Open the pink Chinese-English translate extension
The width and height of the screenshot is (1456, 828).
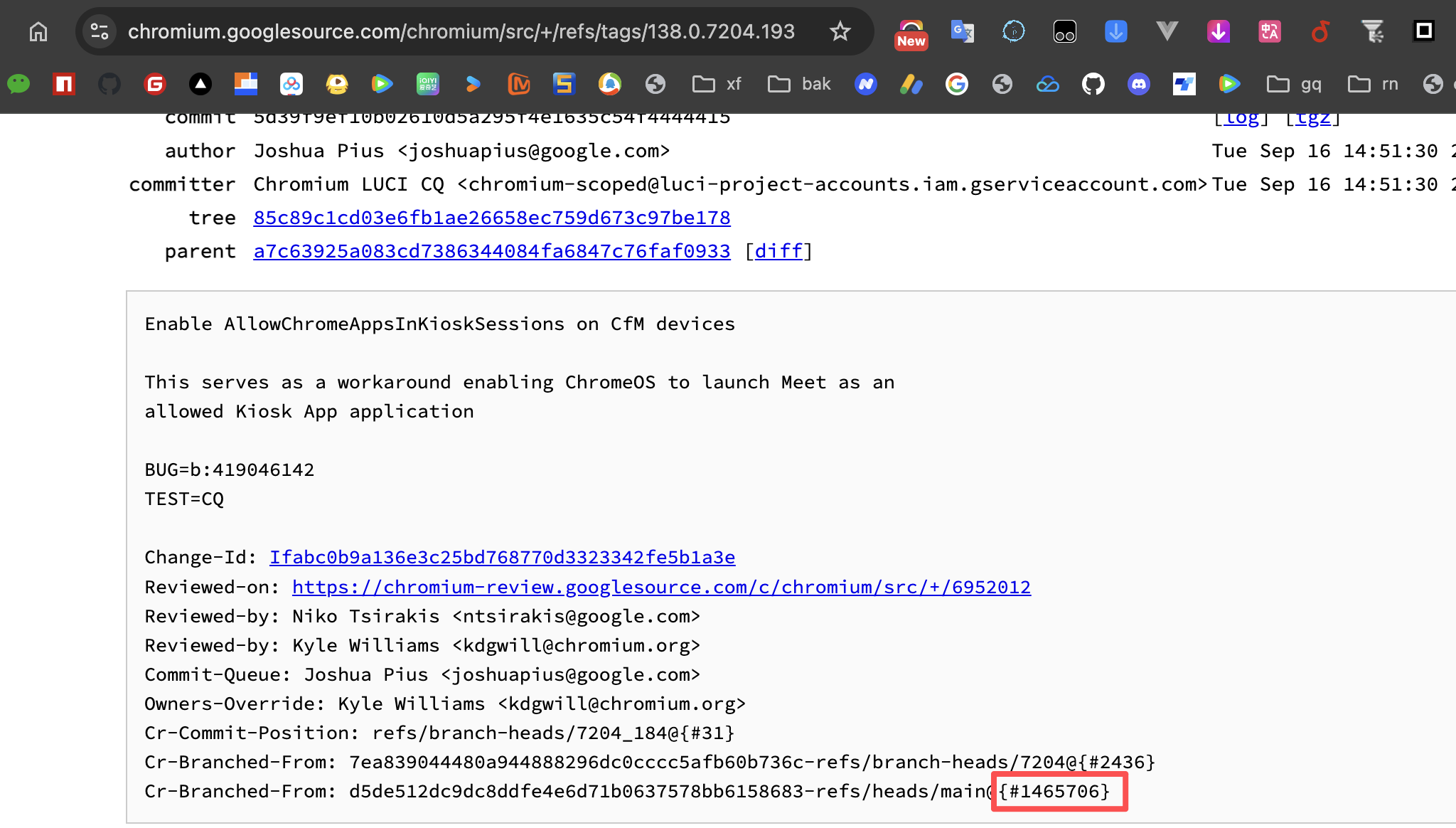(1270, 31)
